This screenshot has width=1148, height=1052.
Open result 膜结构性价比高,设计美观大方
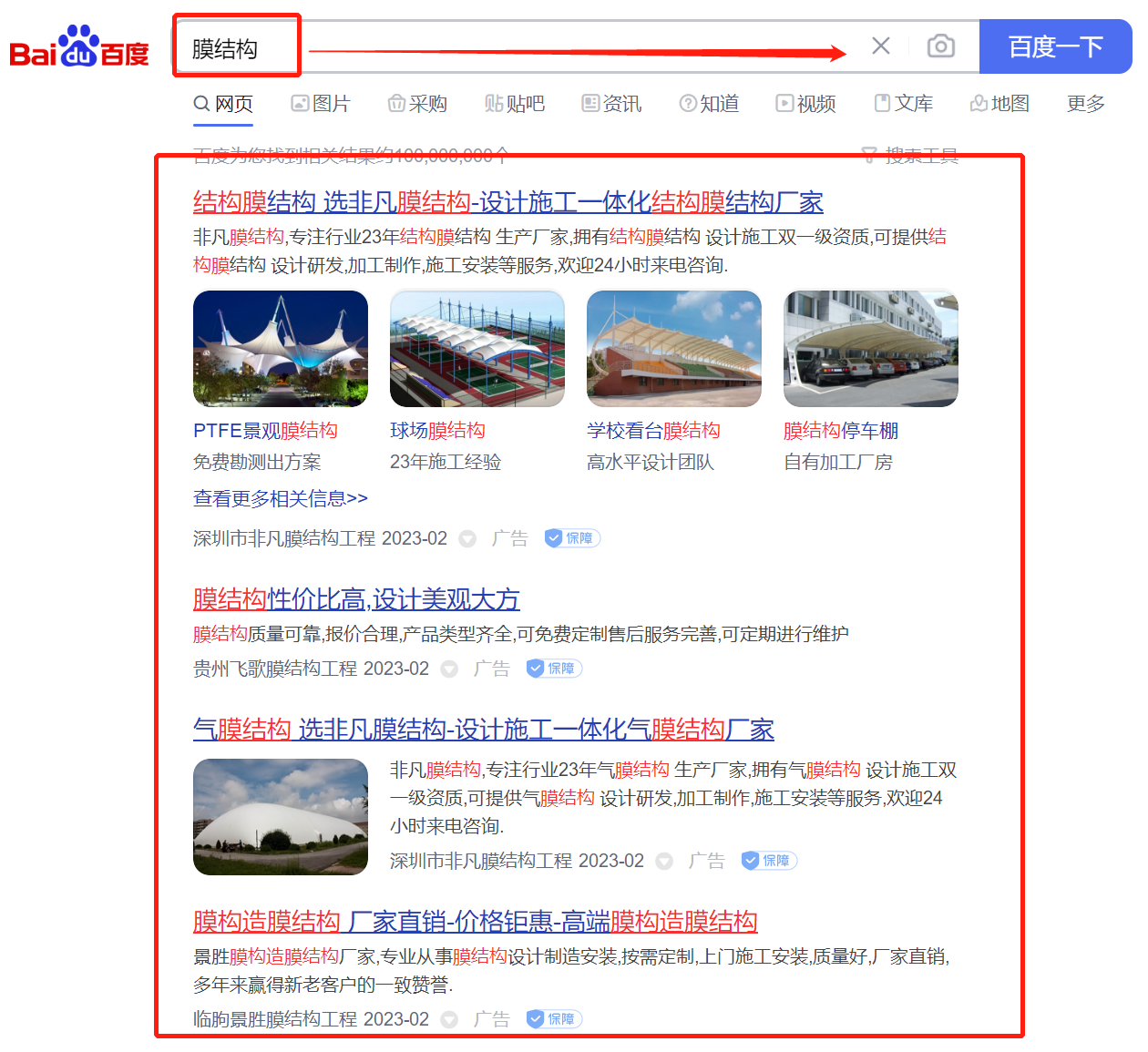pos(356,599)
